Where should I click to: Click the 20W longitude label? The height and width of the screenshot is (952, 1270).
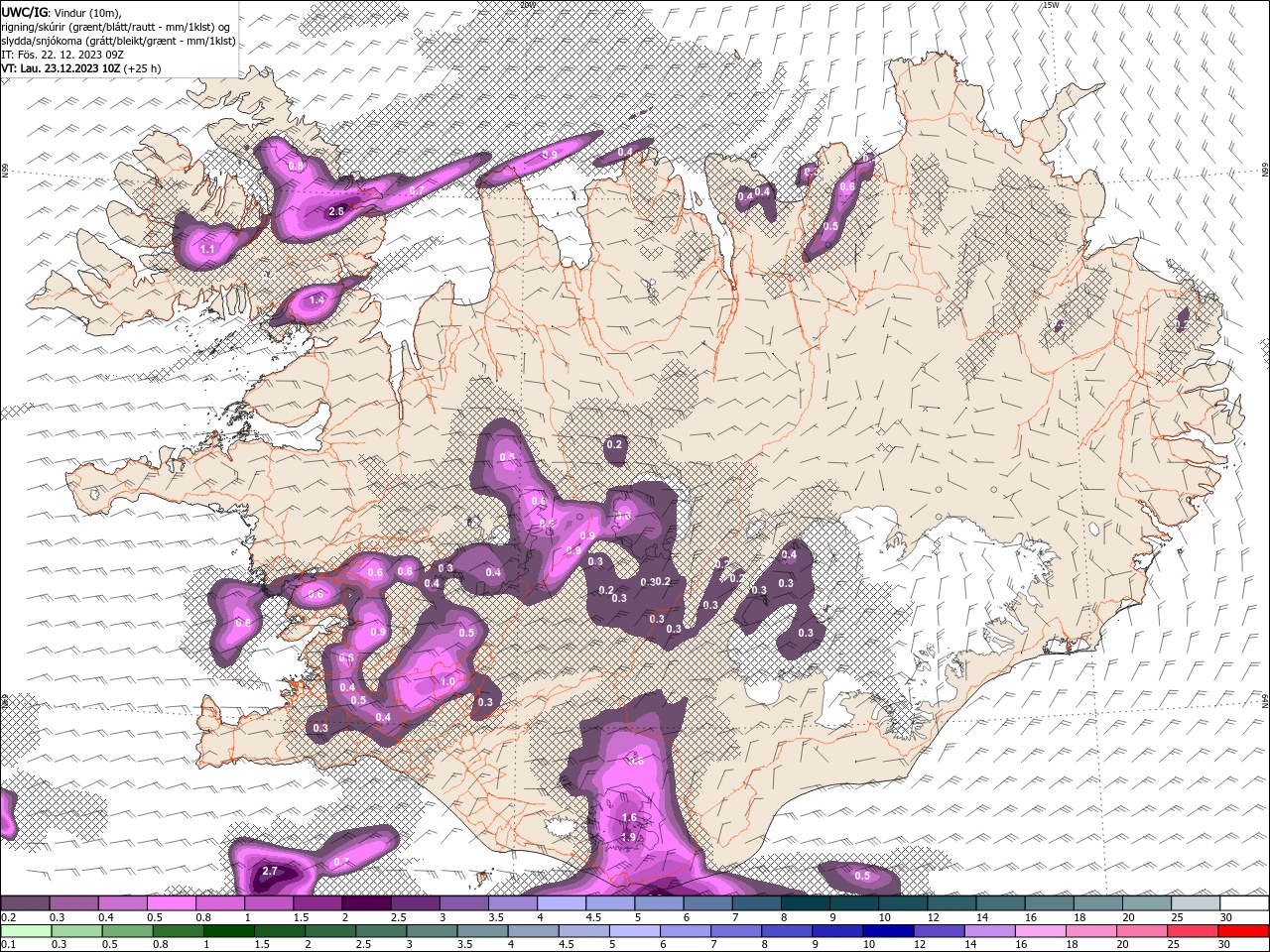coord(527,5)
